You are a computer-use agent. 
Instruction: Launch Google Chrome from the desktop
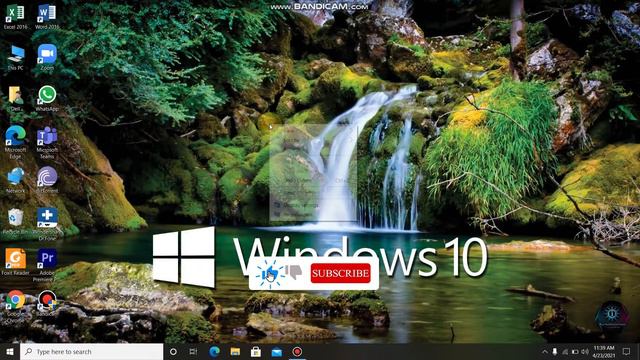click(x=16, y=306)
